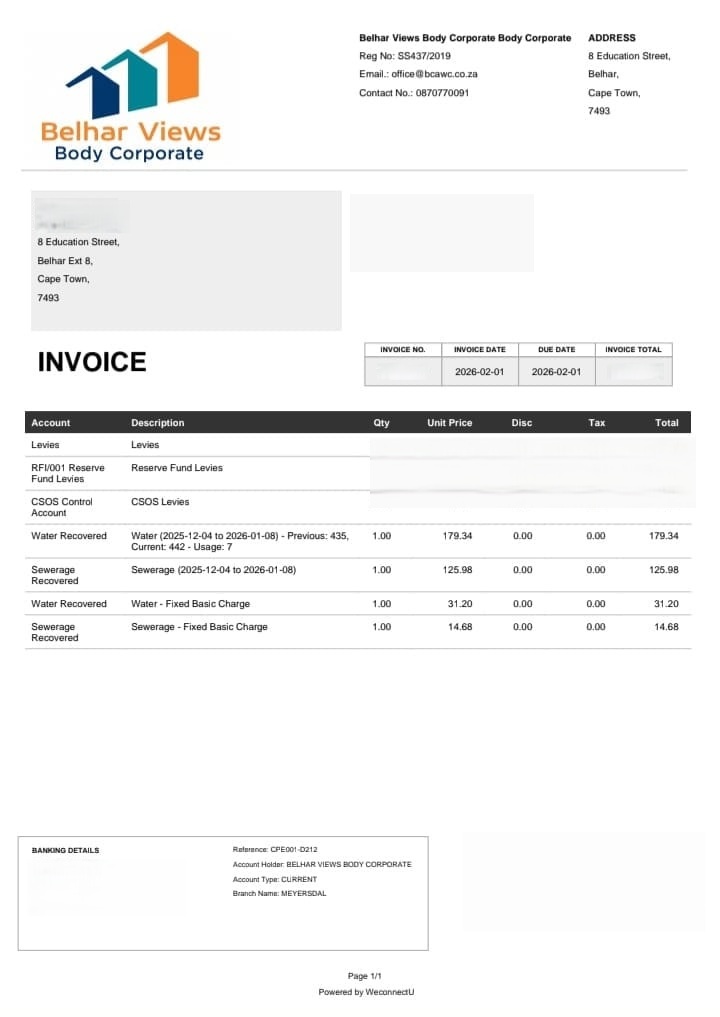
Task: Select the CSOS Levies description
Action: click(x=160, y=502)
